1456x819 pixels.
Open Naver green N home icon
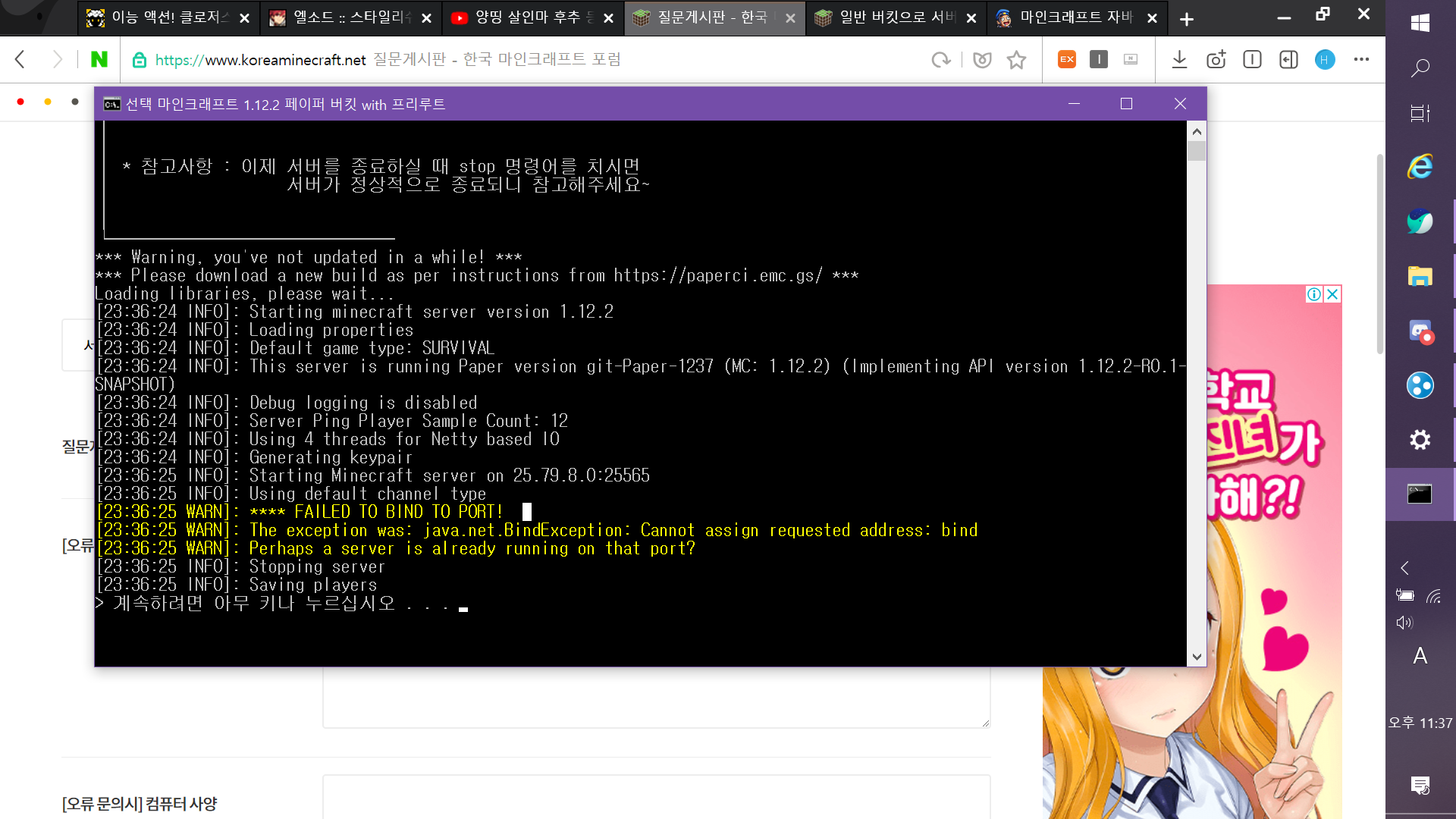click(99, 59)
